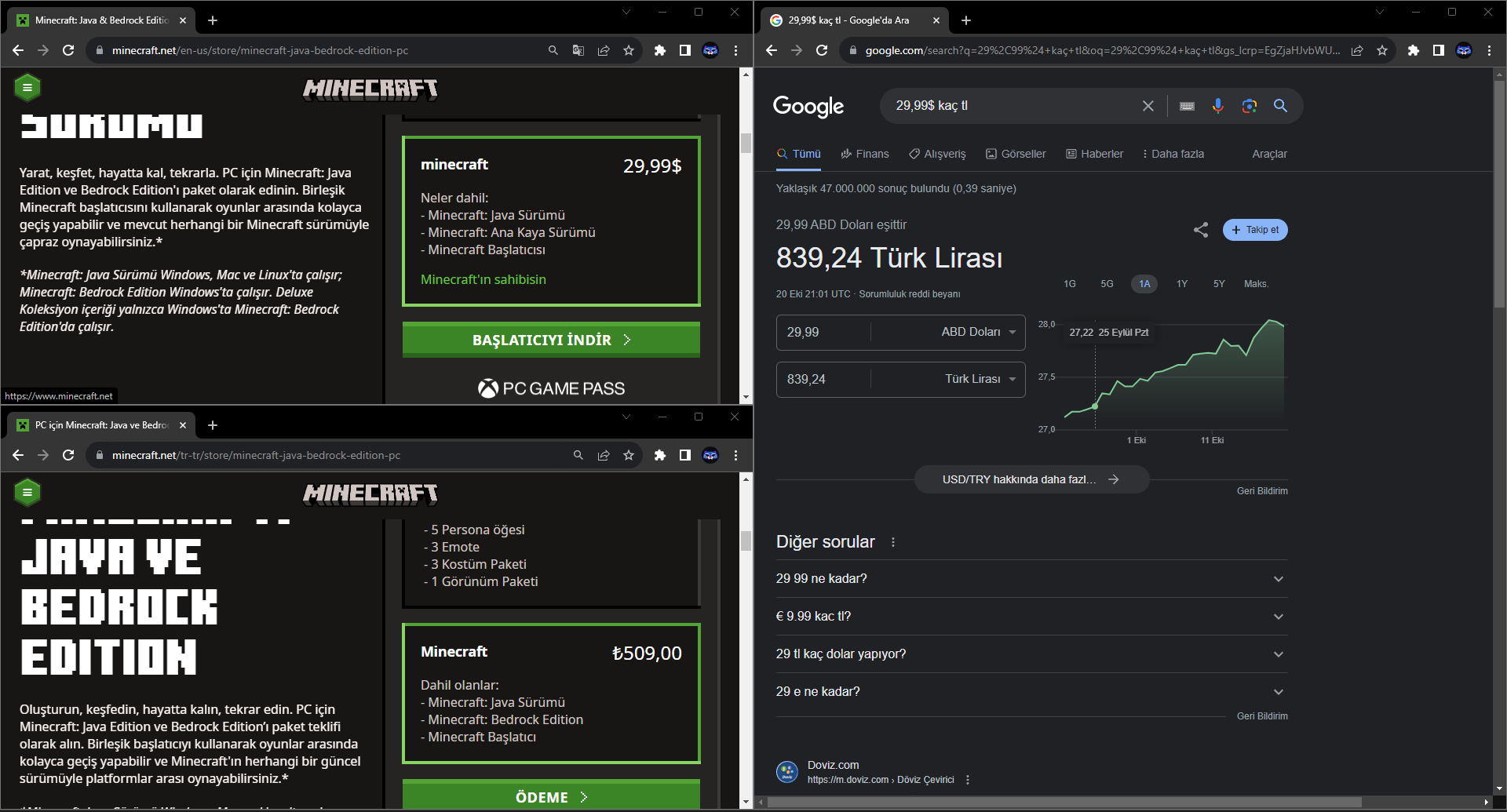1507x812 pixels.
Task: Click the 29,99 dollar amount field
Action: click(823, 333)
